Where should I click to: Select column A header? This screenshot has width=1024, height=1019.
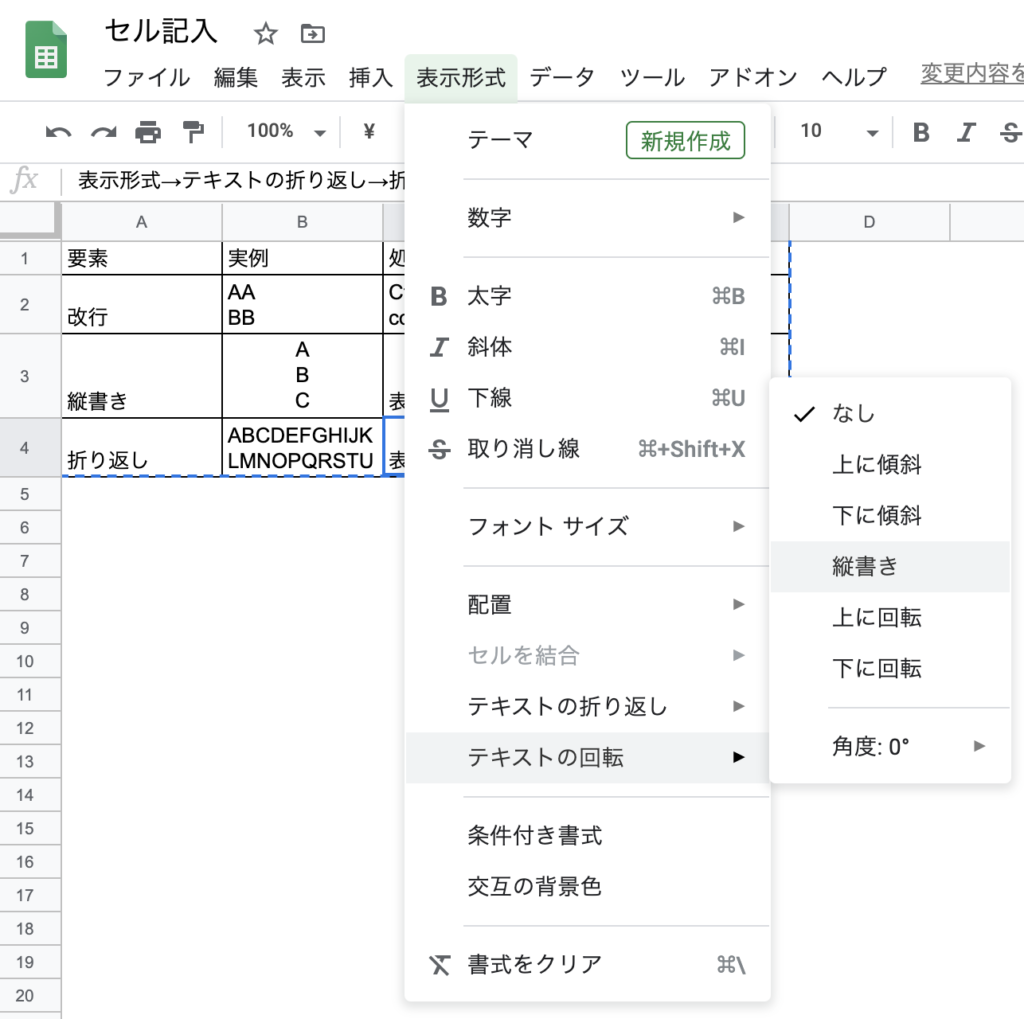pos(142,222)
